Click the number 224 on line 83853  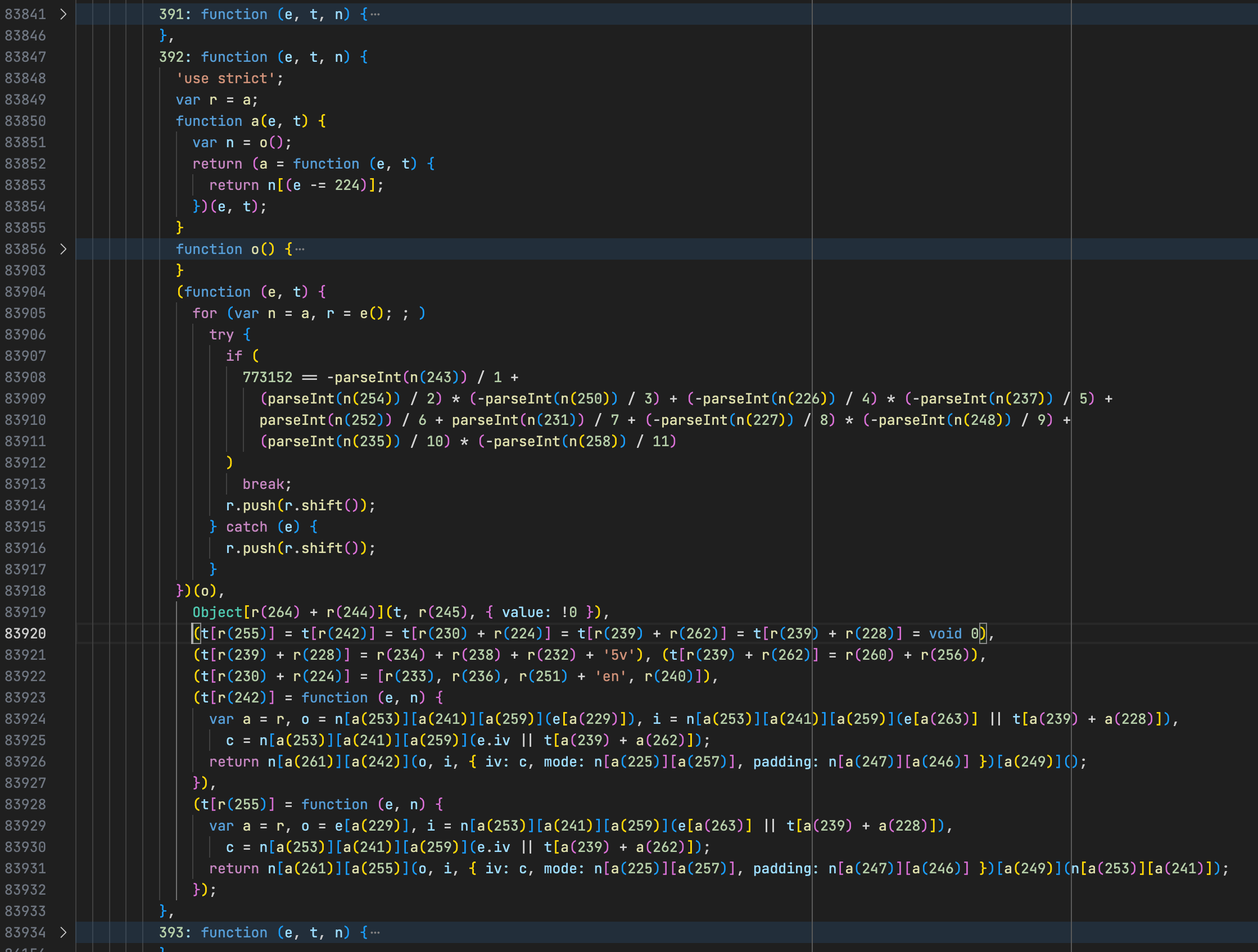click(x=347, y=185)
